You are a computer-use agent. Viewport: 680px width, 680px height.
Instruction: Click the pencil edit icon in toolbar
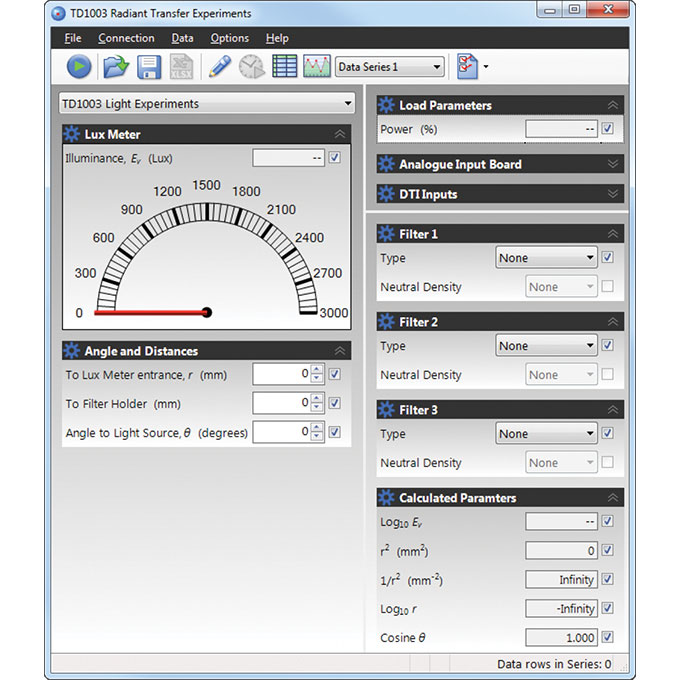click(x=220, y=67)
